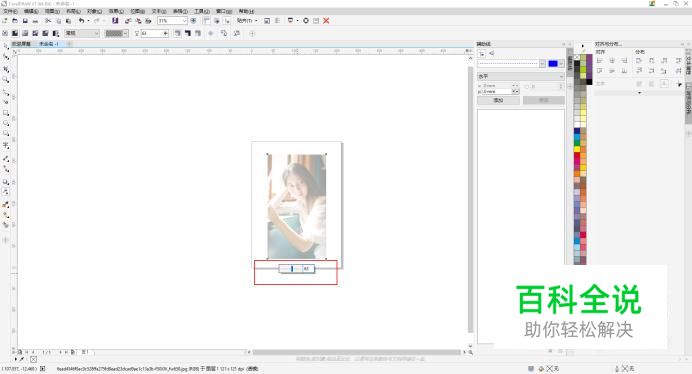
Task: Select the Shape tool in toolbox
Action: point(6,57)
